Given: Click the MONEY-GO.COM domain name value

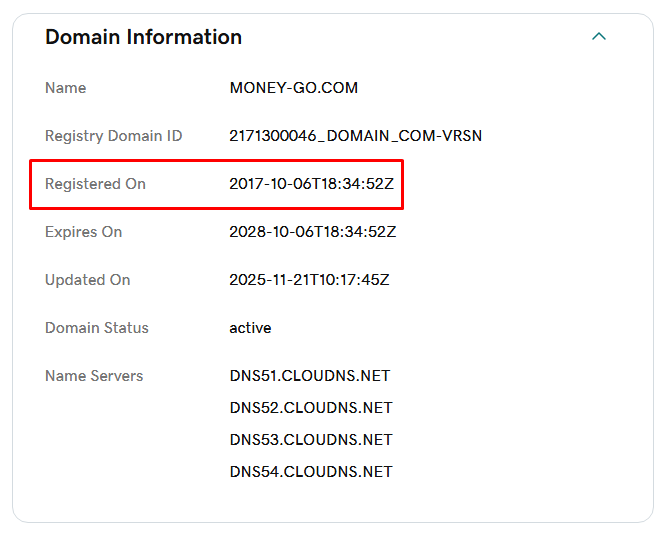Looking at the screenshot, I should click(293, 88).
